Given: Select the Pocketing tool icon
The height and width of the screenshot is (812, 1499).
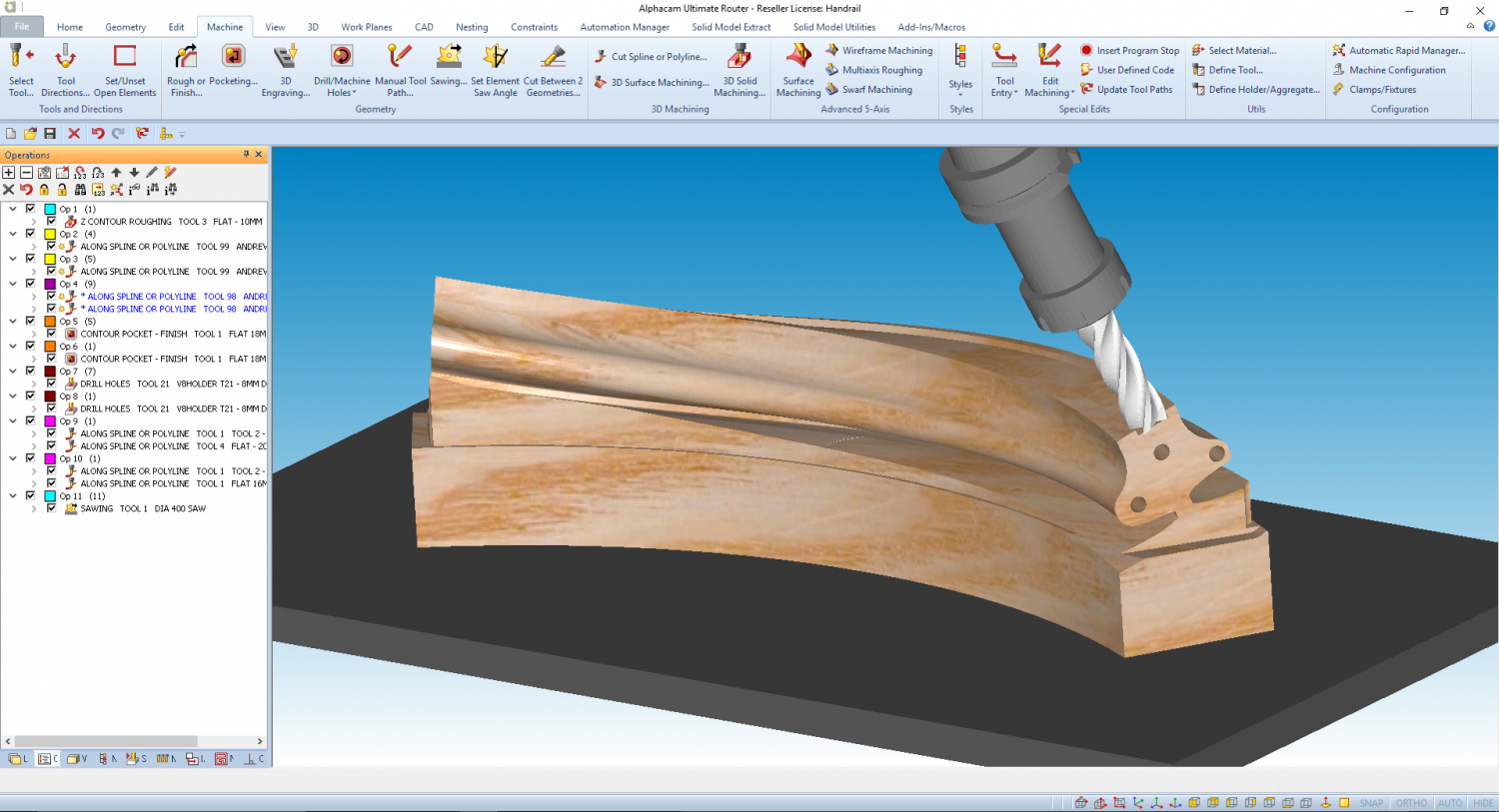Looking at the screenshot, I should 233,56.
